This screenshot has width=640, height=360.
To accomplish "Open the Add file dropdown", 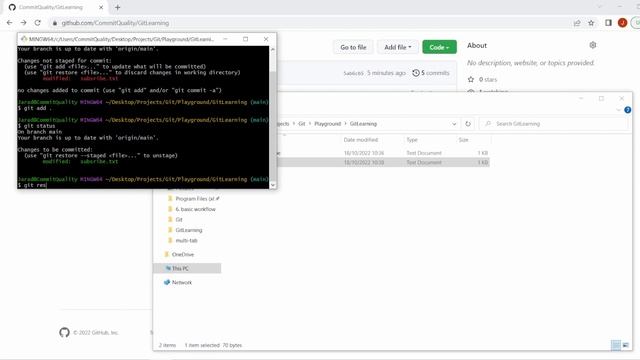I will point(398,47).
